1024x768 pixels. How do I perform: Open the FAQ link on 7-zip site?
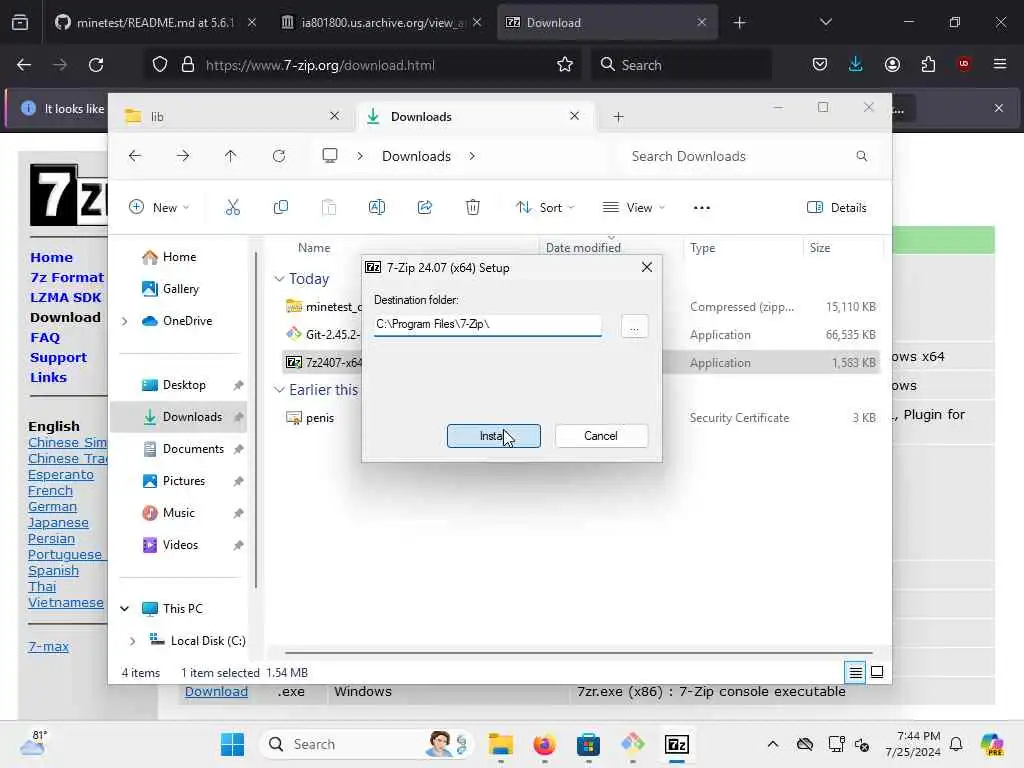click(45, 338)
